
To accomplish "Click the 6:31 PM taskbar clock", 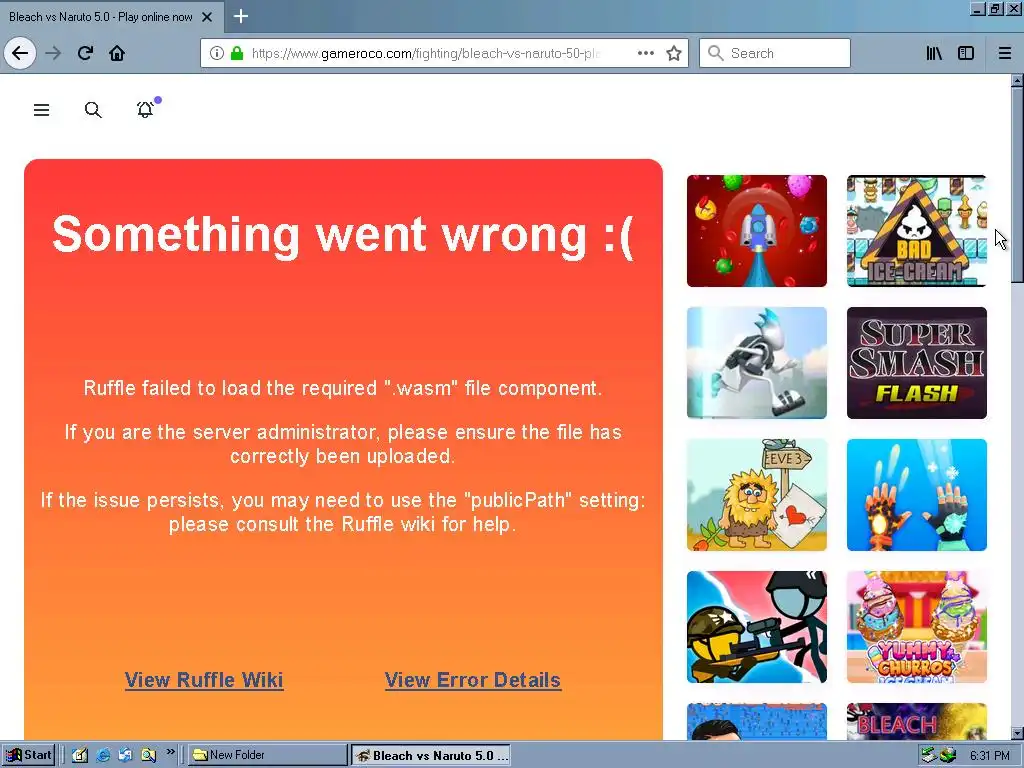I will [x=989, y=756].
